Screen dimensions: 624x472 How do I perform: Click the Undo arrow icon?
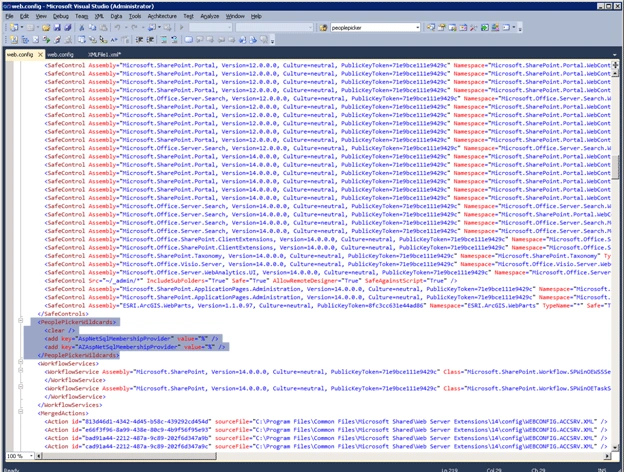[117, 27]
